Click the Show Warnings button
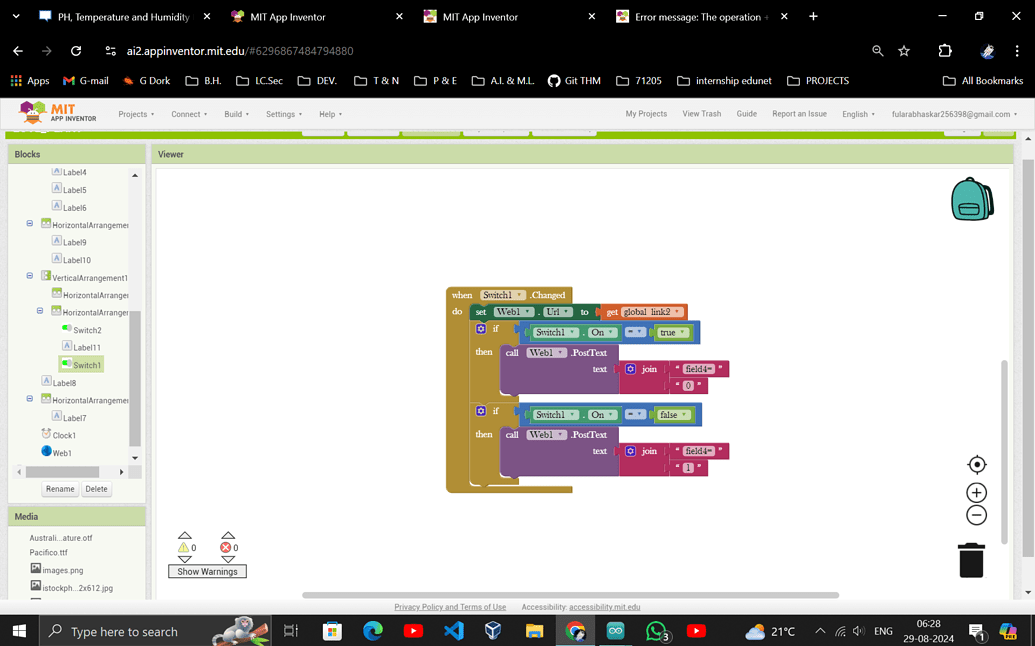The height and width of the screenshot is (646, 1035). point(207,571)
